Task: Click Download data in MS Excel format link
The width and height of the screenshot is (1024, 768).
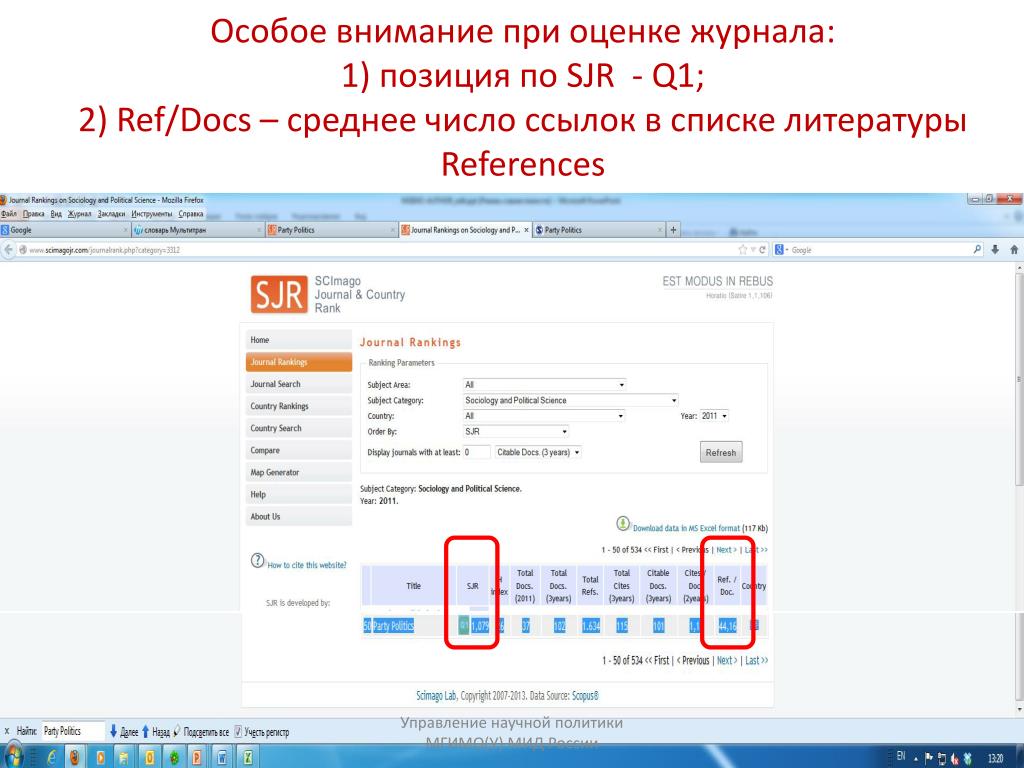Action: tap(686, 528)
